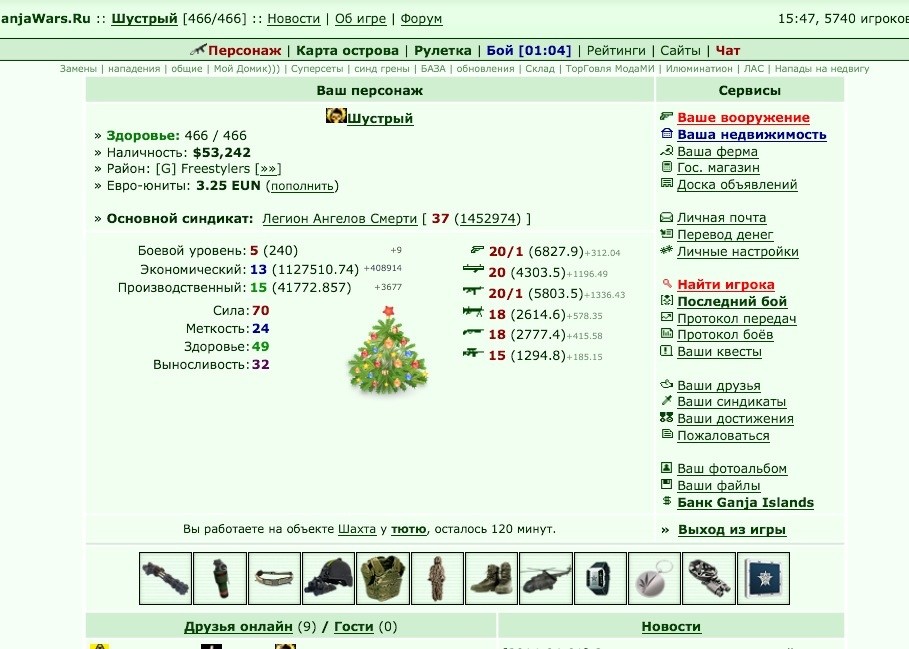Screen dimensions: 909x649
Task: Open Перевод денег service
Action: click(725, 235)
